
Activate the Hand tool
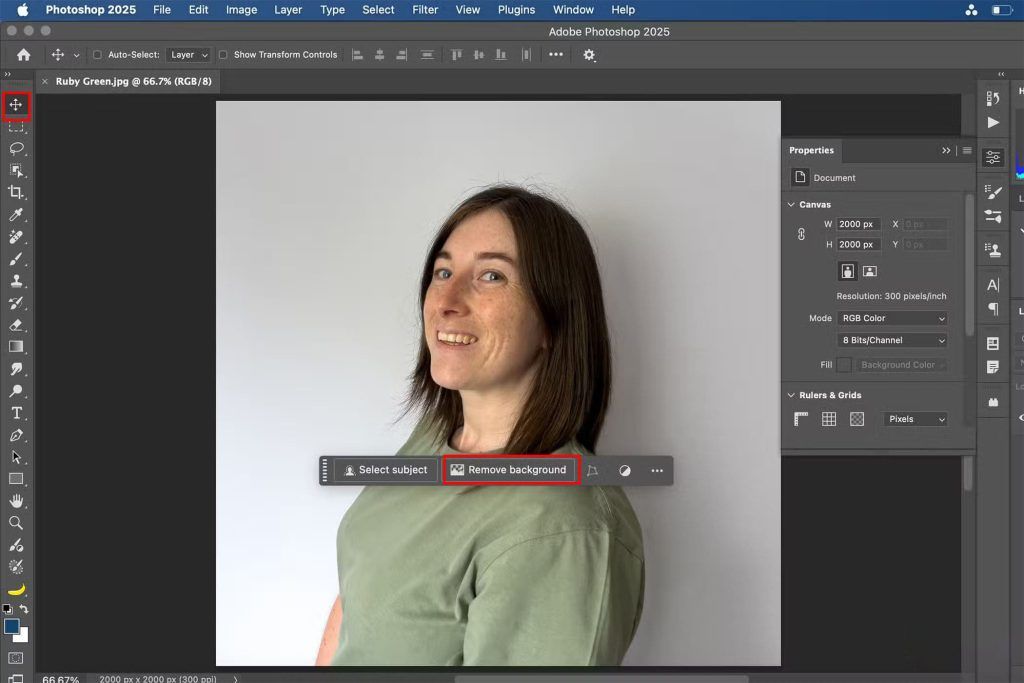tap(16, 501)
